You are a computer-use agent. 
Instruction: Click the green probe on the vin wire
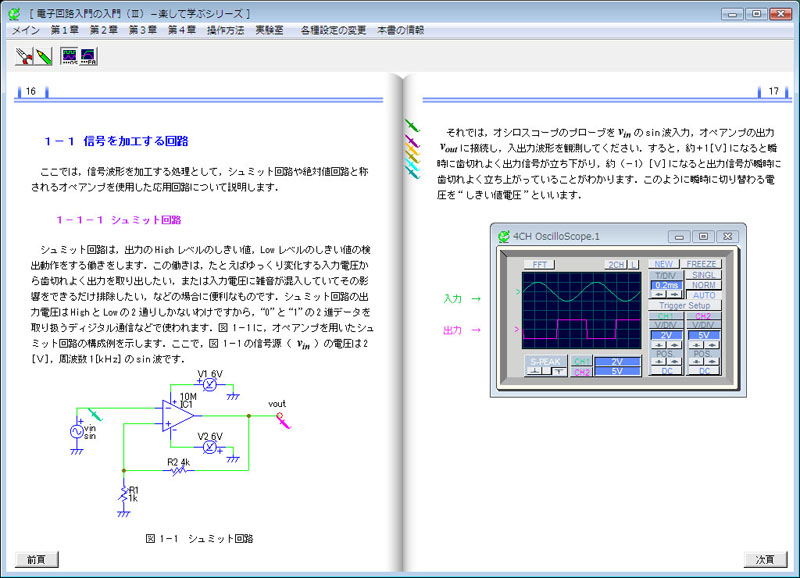(95, 414)
